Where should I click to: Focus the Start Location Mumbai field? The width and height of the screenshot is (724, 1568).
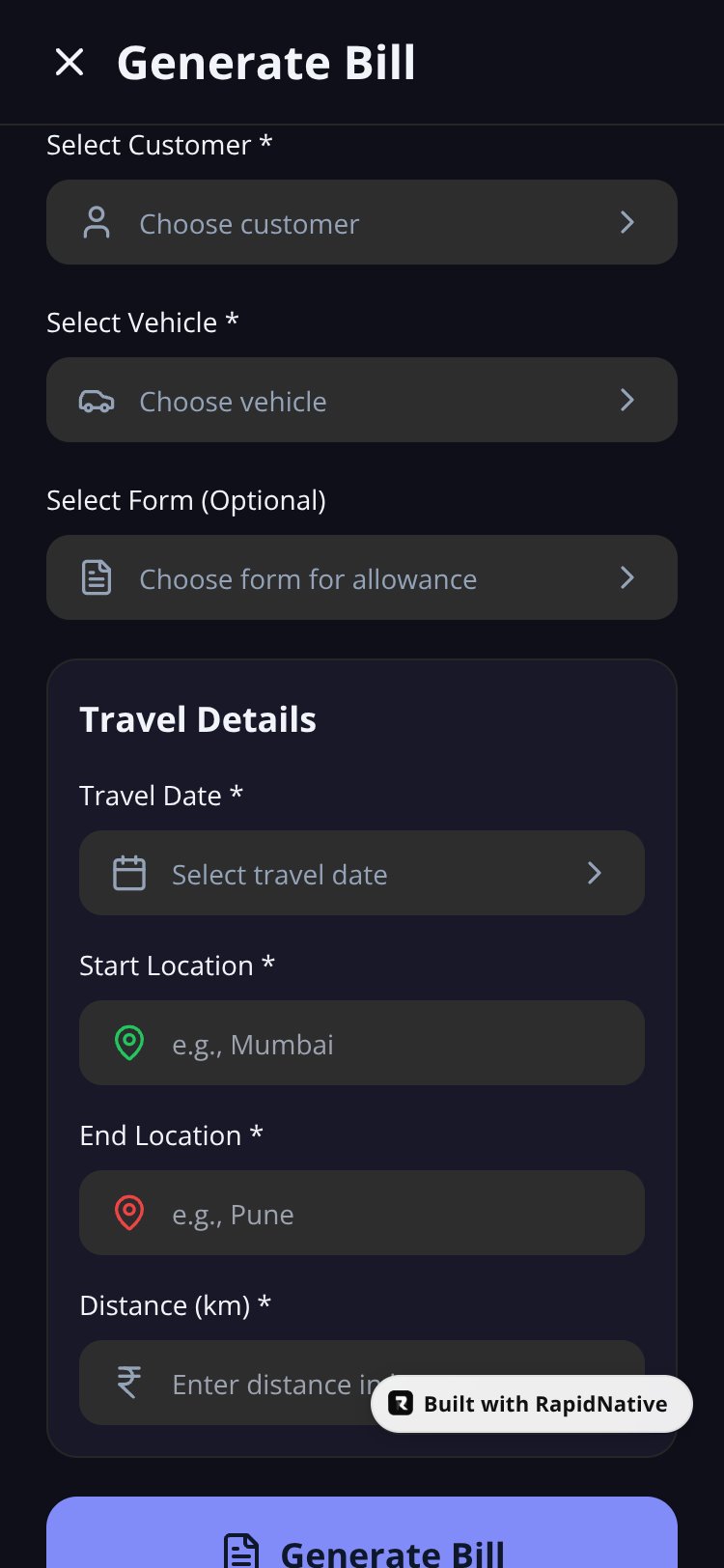click(362, 1043)
